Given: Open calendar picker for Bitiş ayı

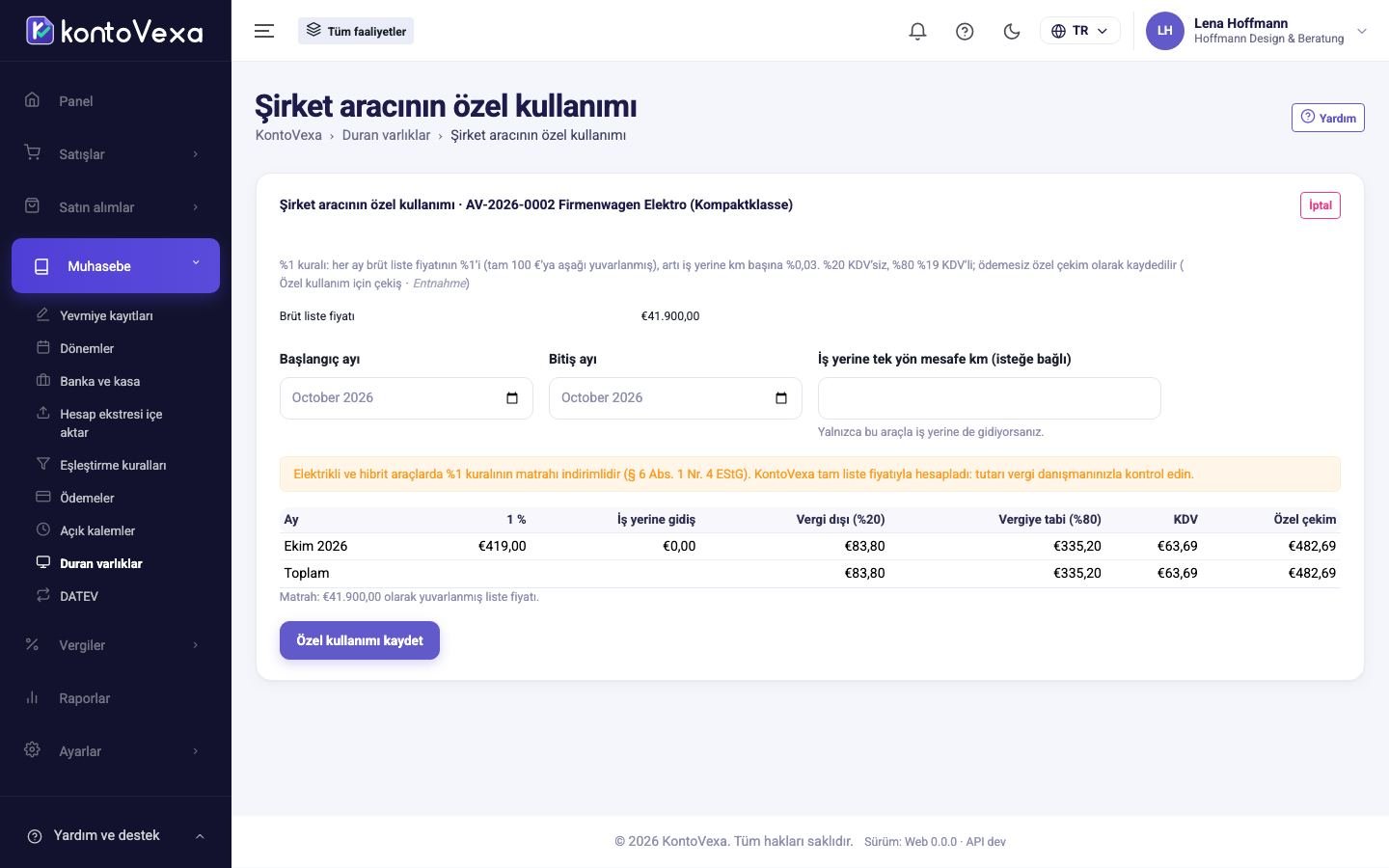Looking at the screenshot, I should click(781, 398).
